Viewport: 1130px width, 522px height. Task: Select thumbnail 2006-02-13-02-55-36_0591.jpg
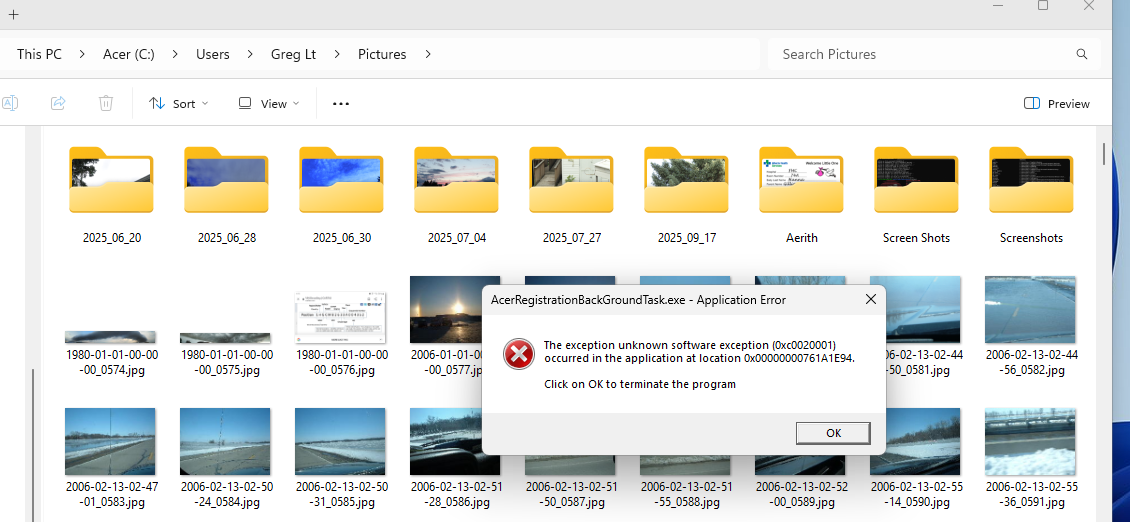pyautogui.click(x=1030, y=441)
